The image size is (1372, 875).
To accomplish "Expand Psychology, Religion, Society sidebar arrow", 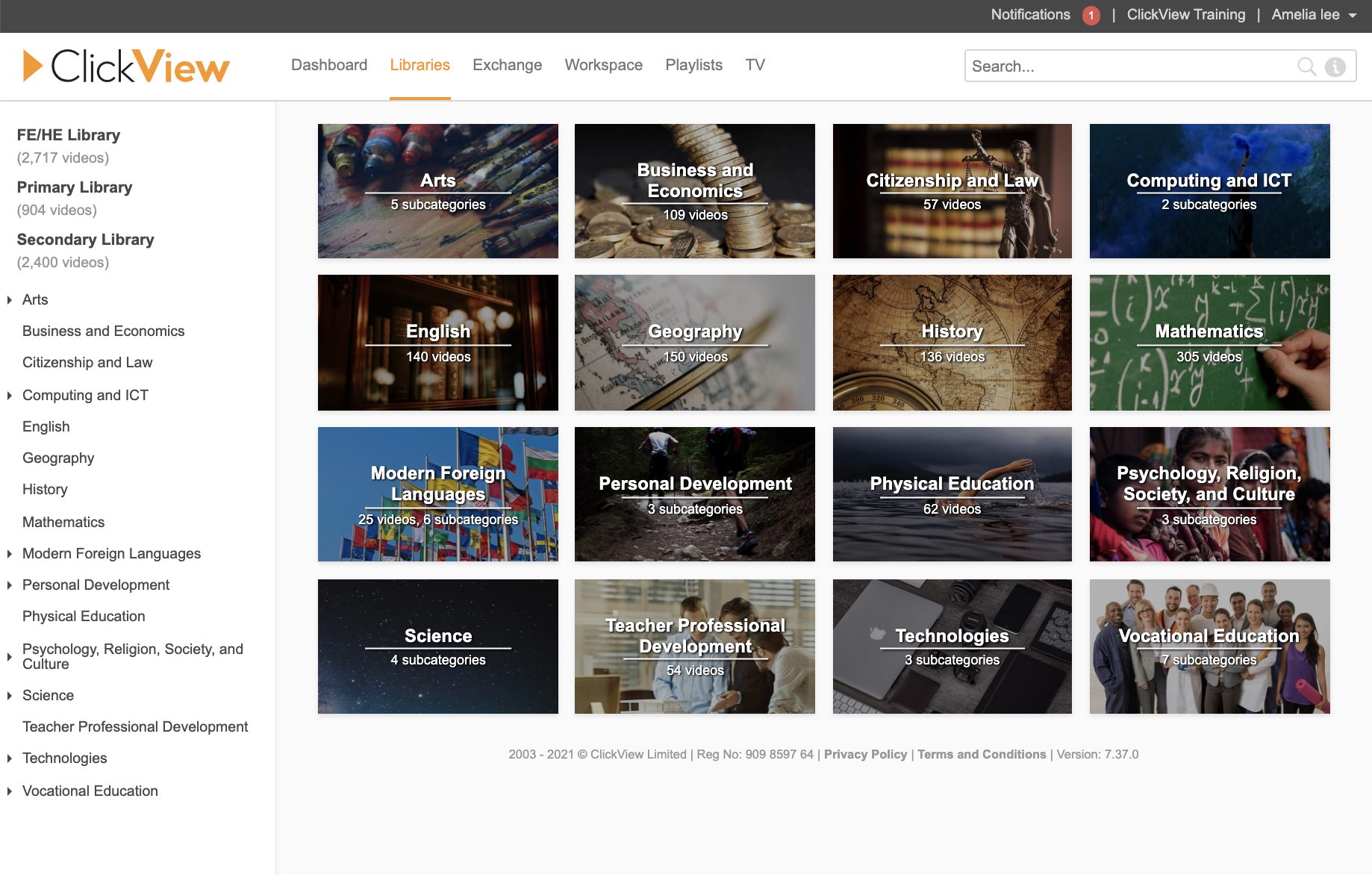I will pos(10,657).
